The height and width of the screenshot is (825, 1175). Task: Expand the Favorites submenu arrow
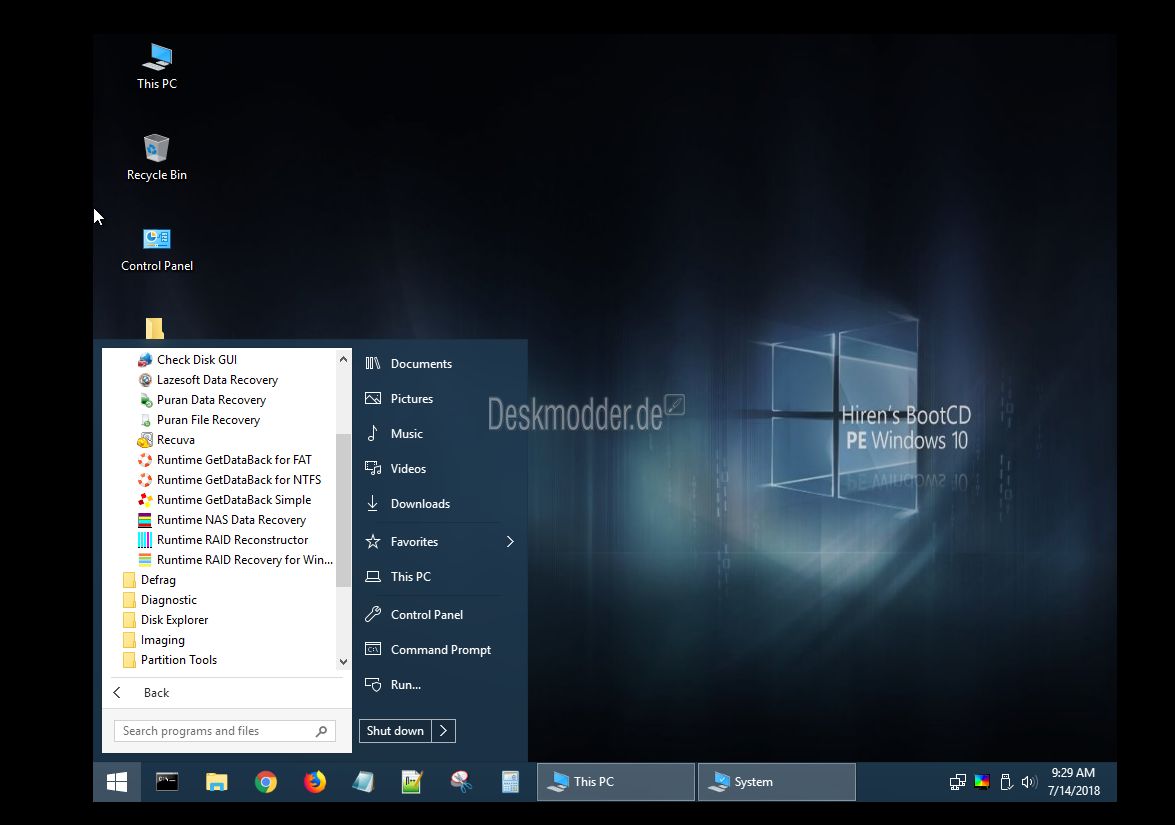click(x=510, y=542)
